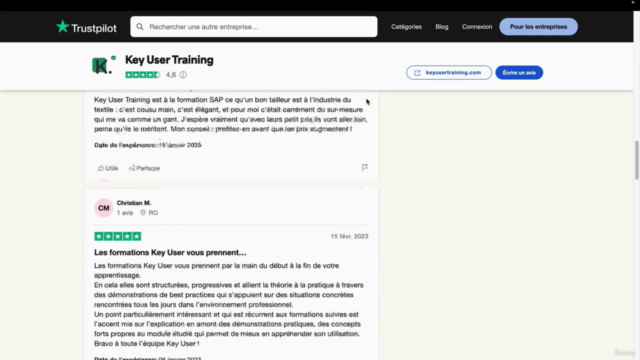Click the 1 avis text
Image resolution: width=640 pixels, height=360 pixels.
[x=125, y=213]
